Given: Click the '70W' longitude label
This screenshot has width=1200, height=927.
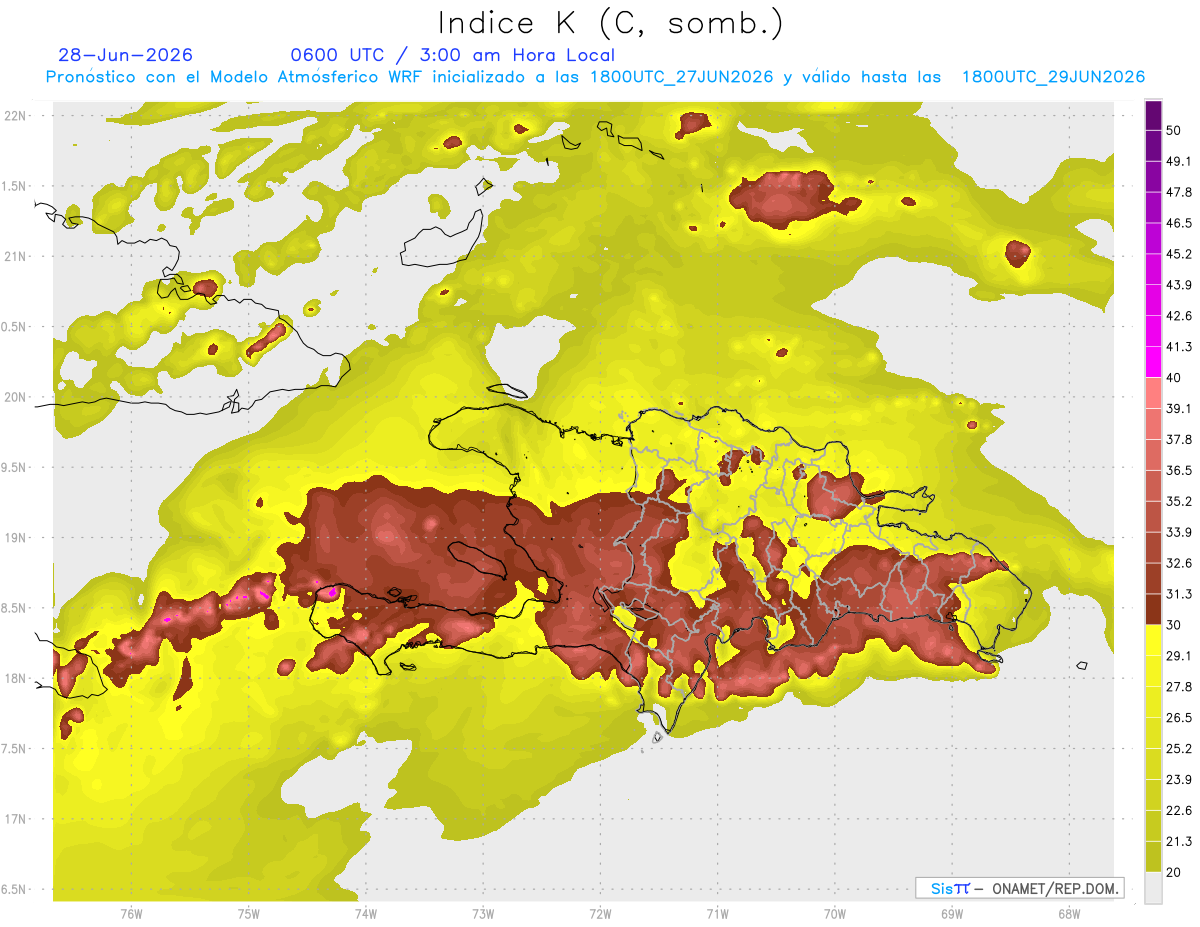Looking at the screenshot, I should pyautogui.click(x=835, y=914).
